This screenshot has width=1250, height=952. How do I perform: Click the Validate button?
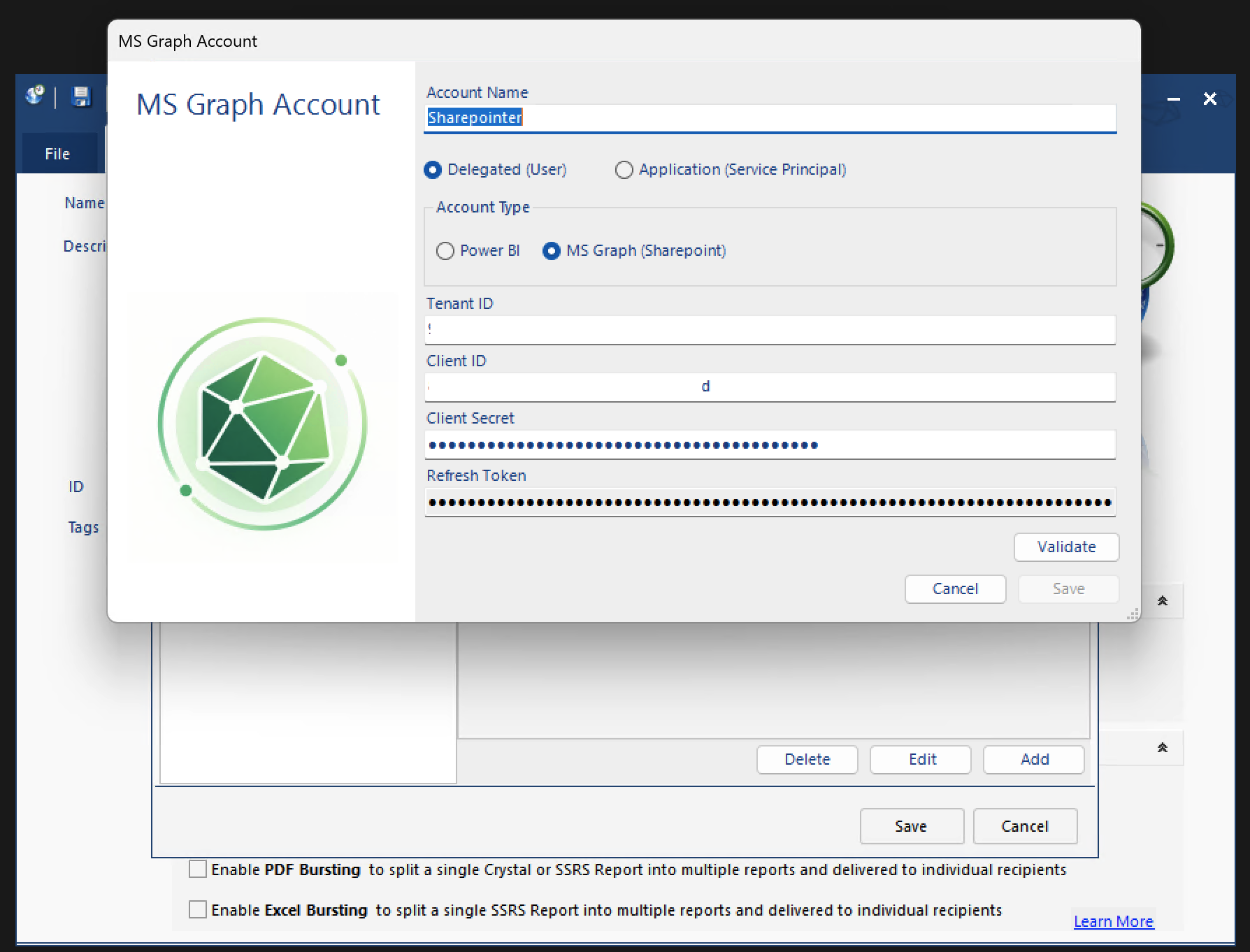(1066, 547)
